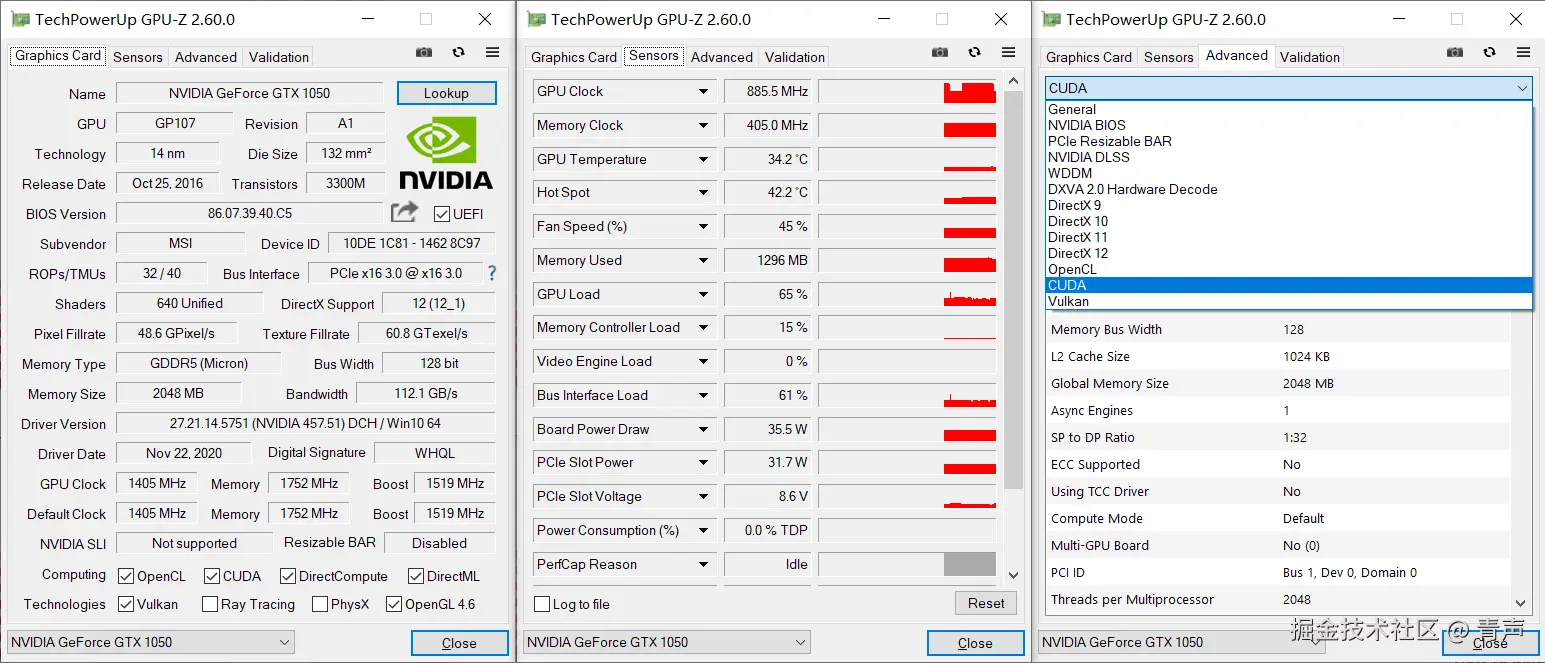Toggle the DirectML checkbox
Image resolution: width=1545 pixels, height=663 pixels.
click(416, 576)
